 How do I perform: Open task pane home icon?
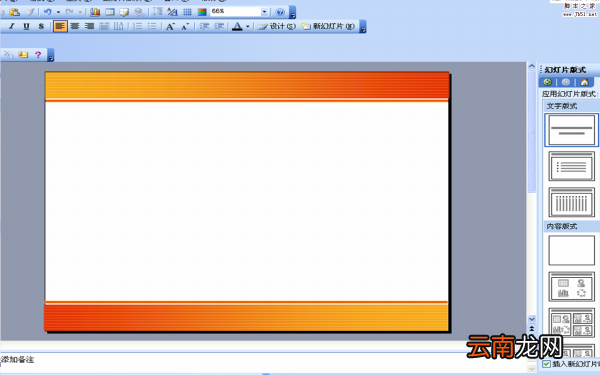pos(584,82)
